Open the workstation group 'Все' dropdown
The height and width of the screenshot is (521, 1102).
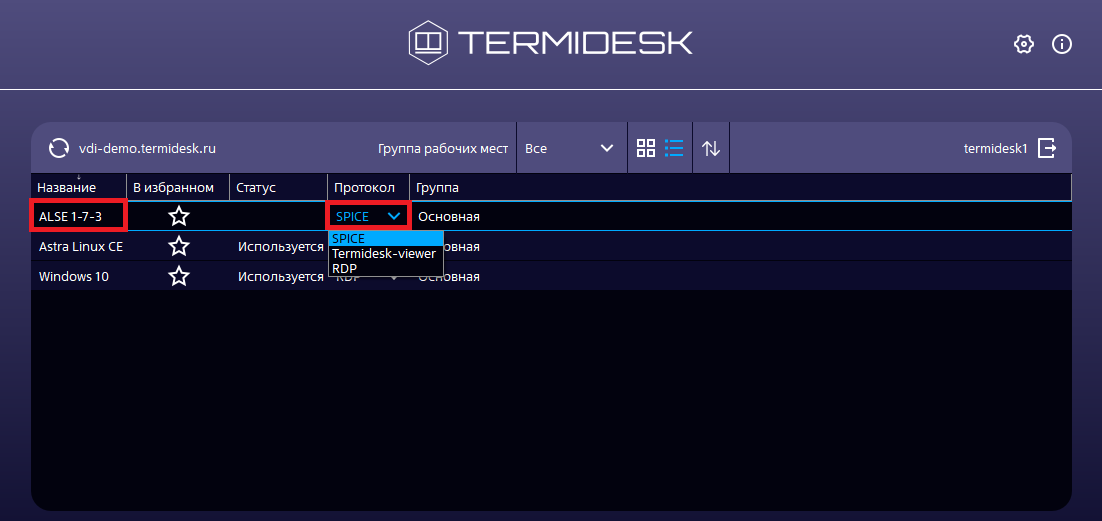click(571, 148)
